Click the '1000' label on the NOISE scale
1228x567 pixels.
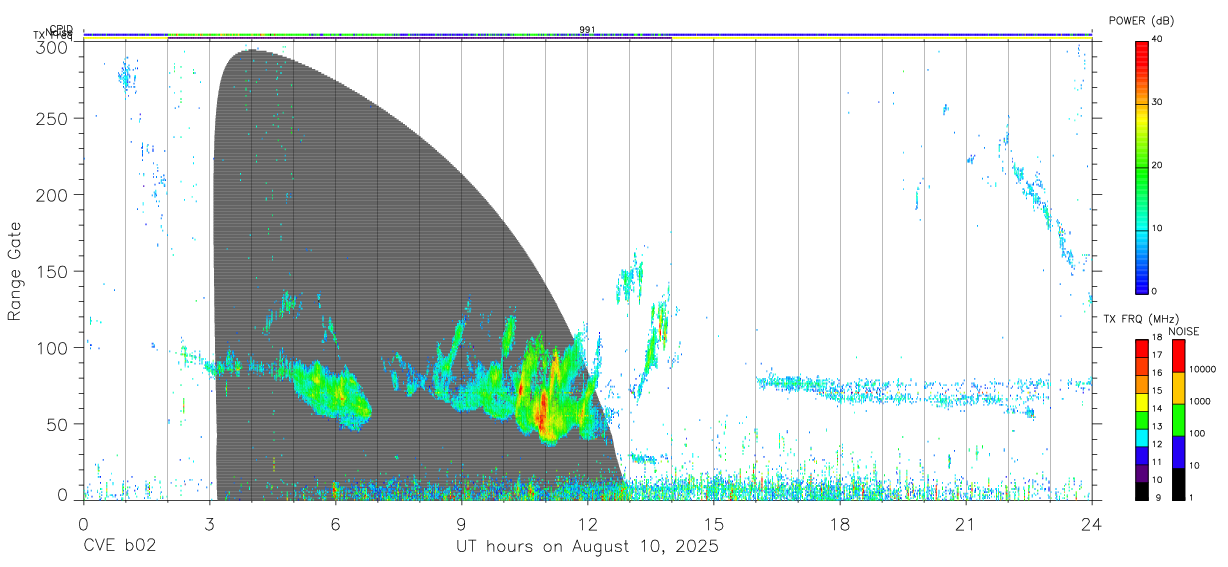pyautogui.click(x=1201, y=402)
